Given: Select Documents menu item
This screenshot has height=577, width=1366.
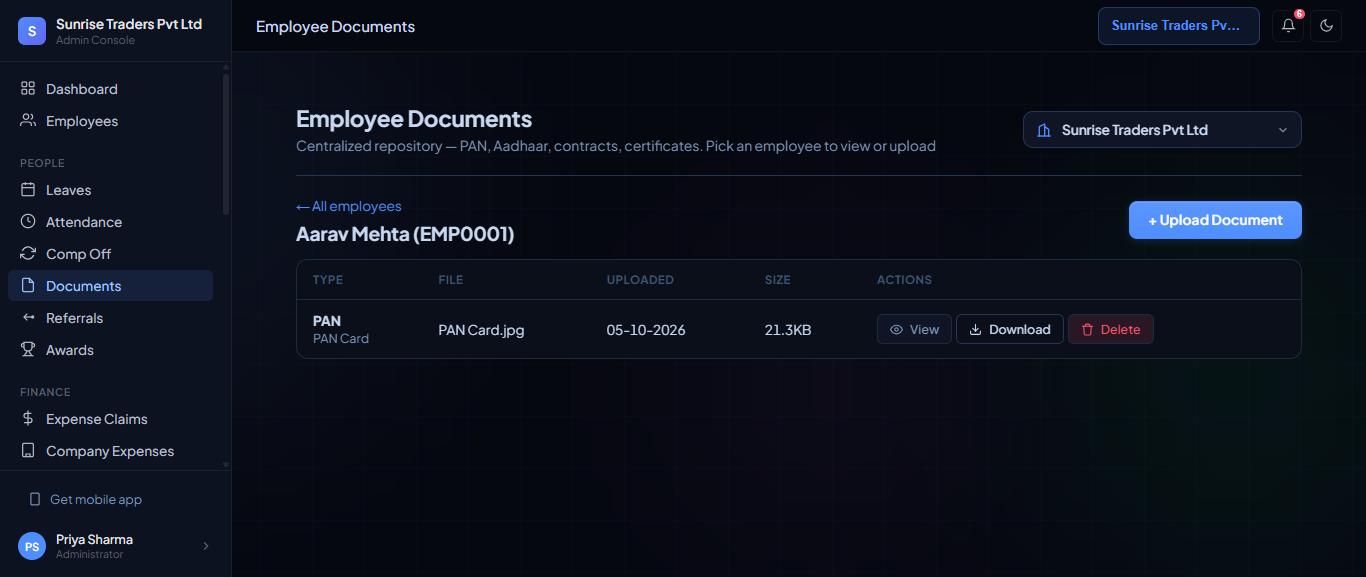Looking at the screenshot, I should coord(110,286).
